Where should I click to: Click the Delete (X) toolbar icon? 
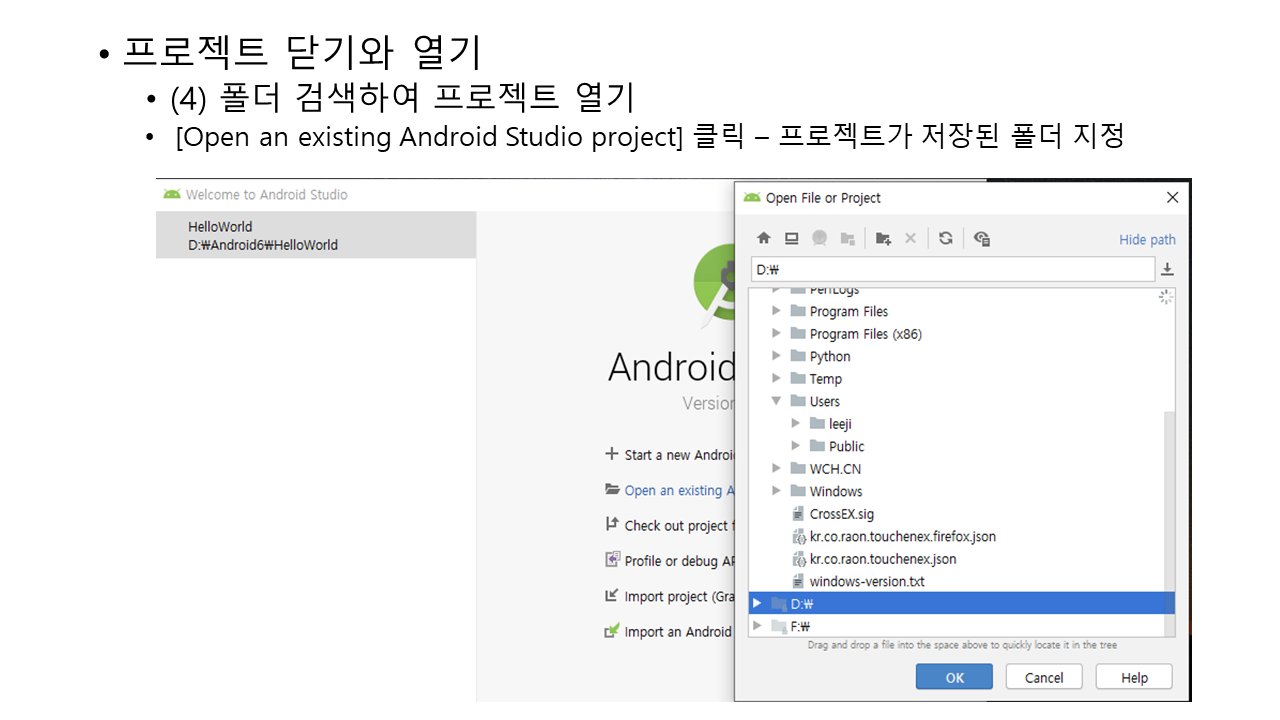[910, 239]
